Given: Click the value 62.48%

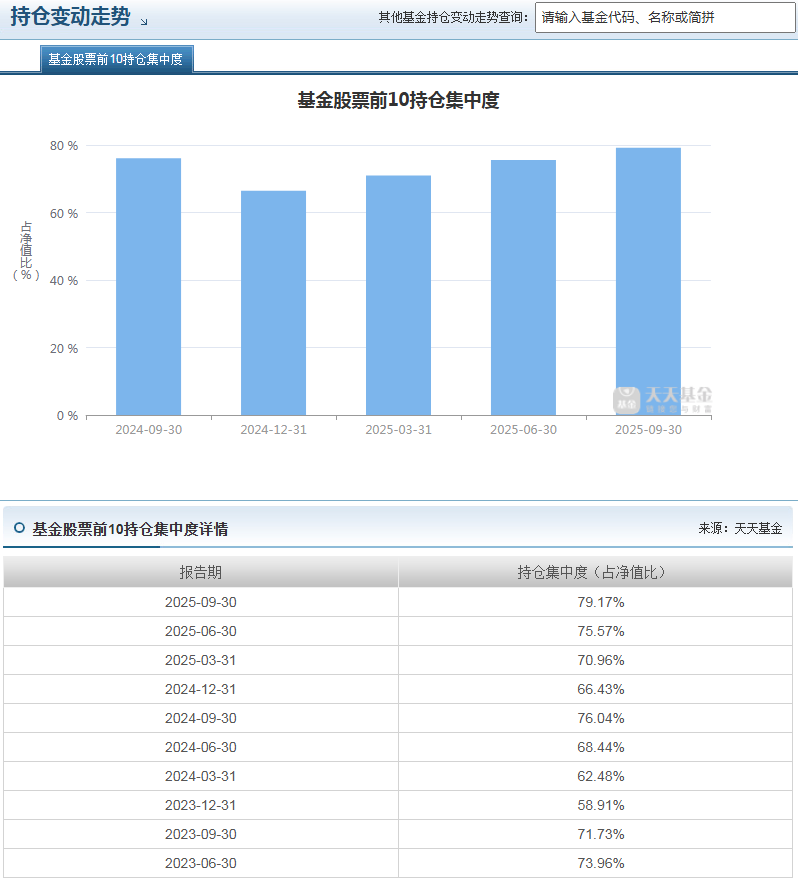Looking at the screenshot, I should (601, 776).
